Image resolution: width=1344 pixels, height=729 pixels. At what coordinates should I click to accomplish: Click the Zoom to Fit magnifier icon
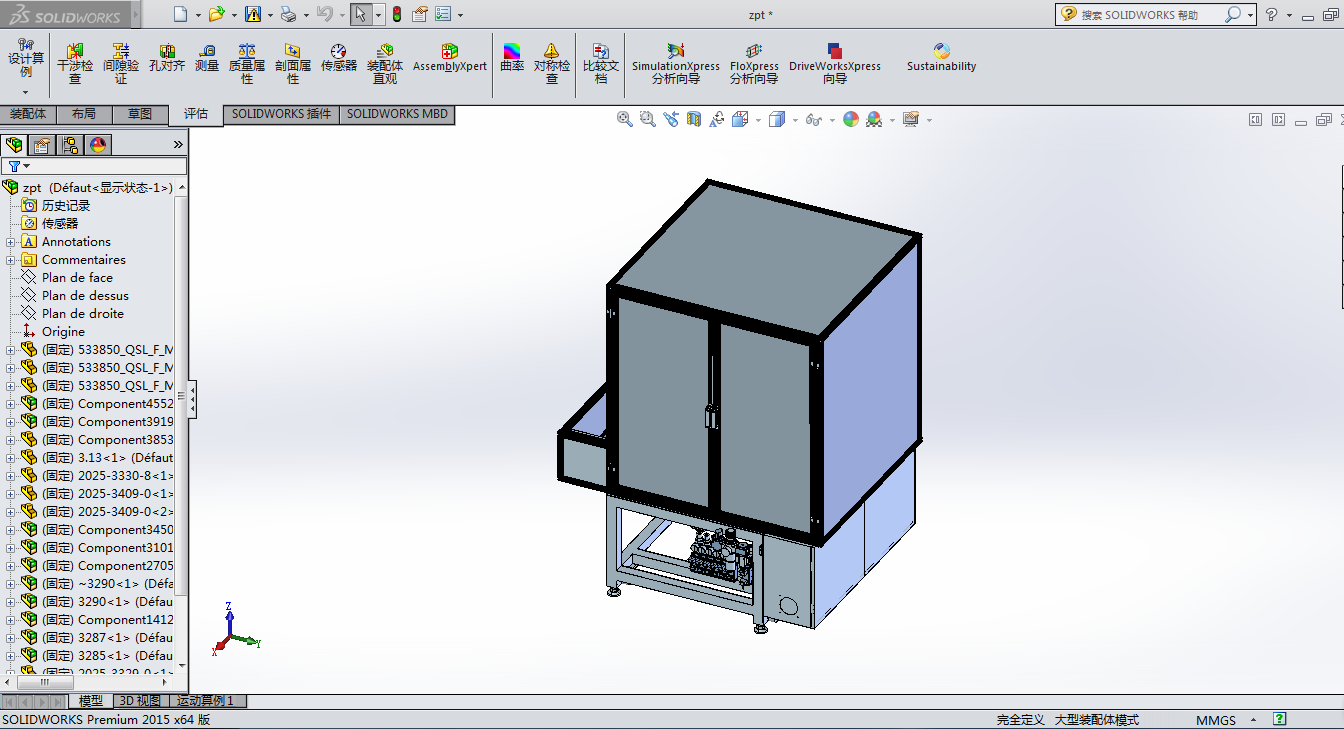pos(625,120)
